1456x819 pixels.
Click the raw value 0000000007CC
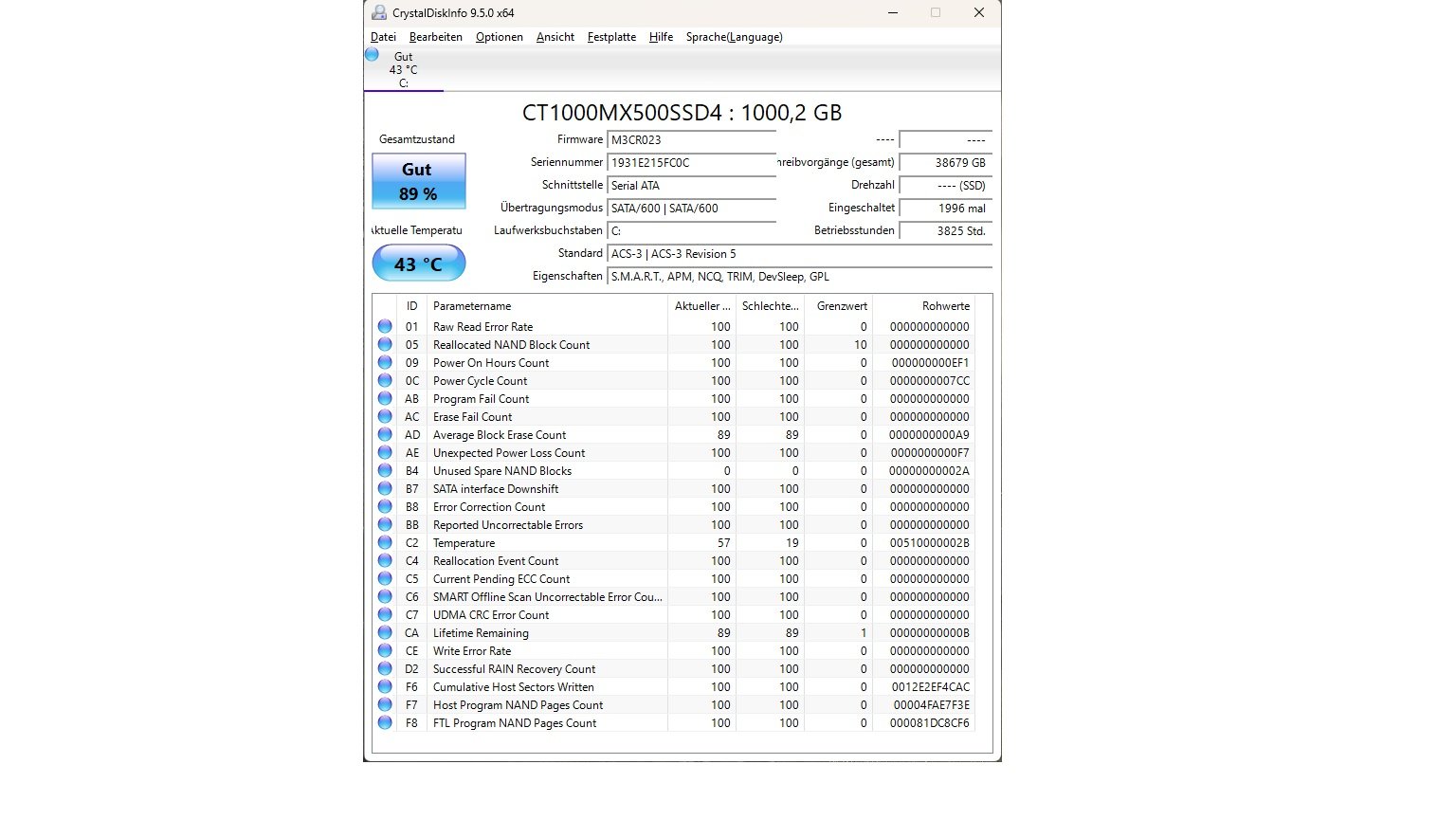930,380
